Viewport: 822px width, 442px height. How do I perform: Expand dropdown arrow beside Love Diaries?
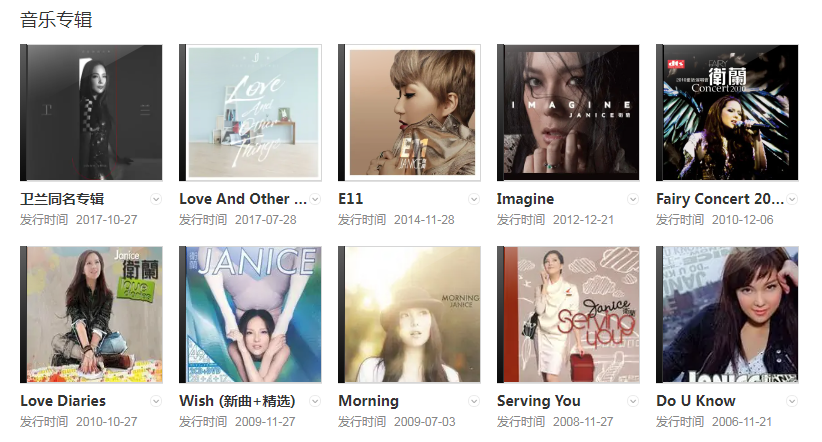156,401
